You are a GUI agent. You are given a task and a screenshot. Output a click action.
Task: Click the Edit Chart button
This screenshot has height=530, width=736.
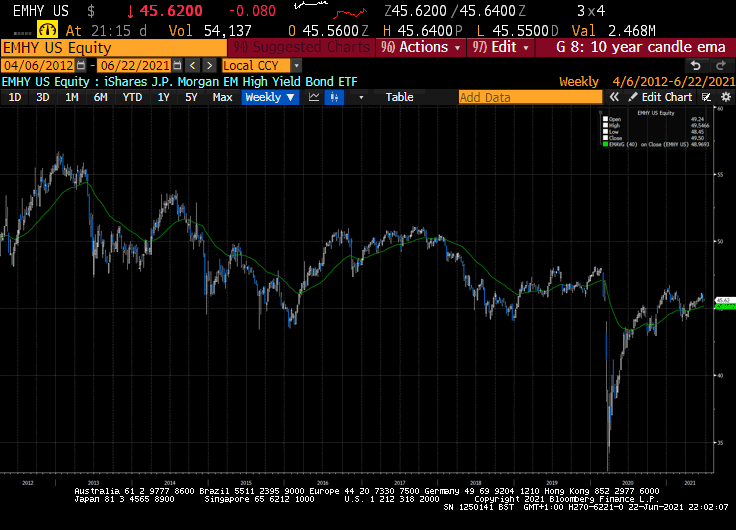coord(661,97)
